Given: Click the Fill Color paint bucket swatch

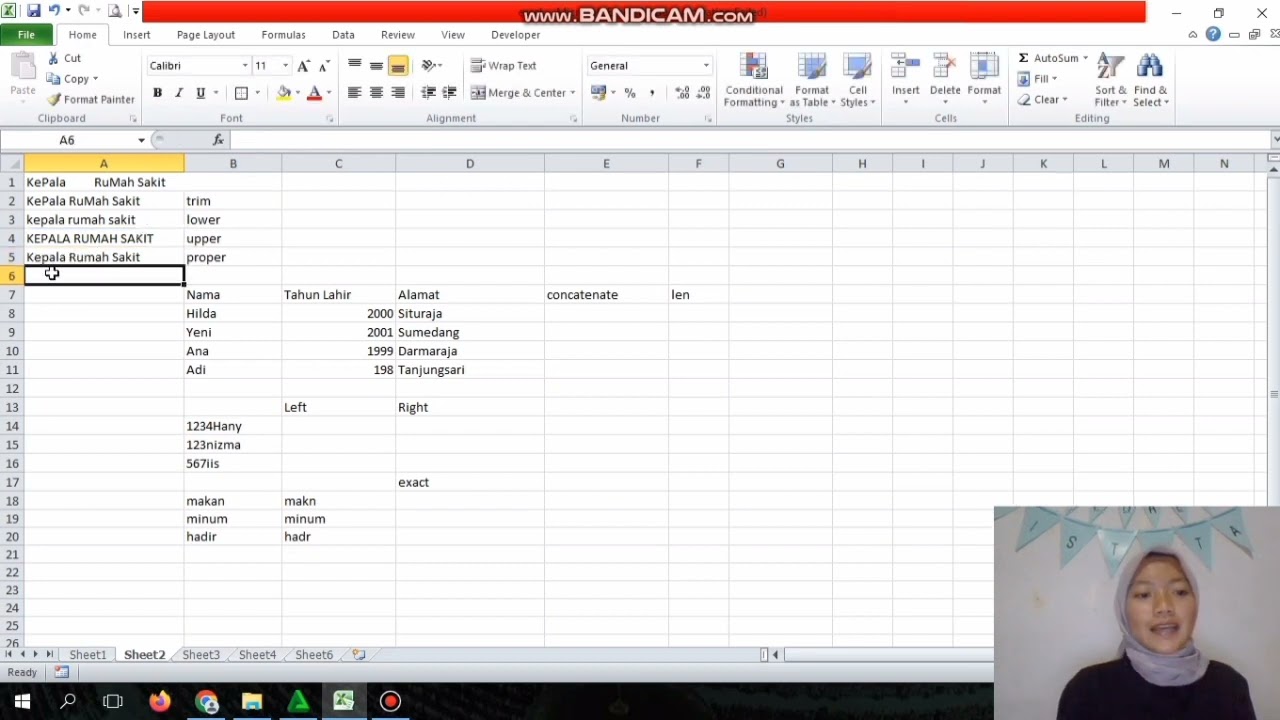Looking at the screenshot, I should tap(284, 93).
